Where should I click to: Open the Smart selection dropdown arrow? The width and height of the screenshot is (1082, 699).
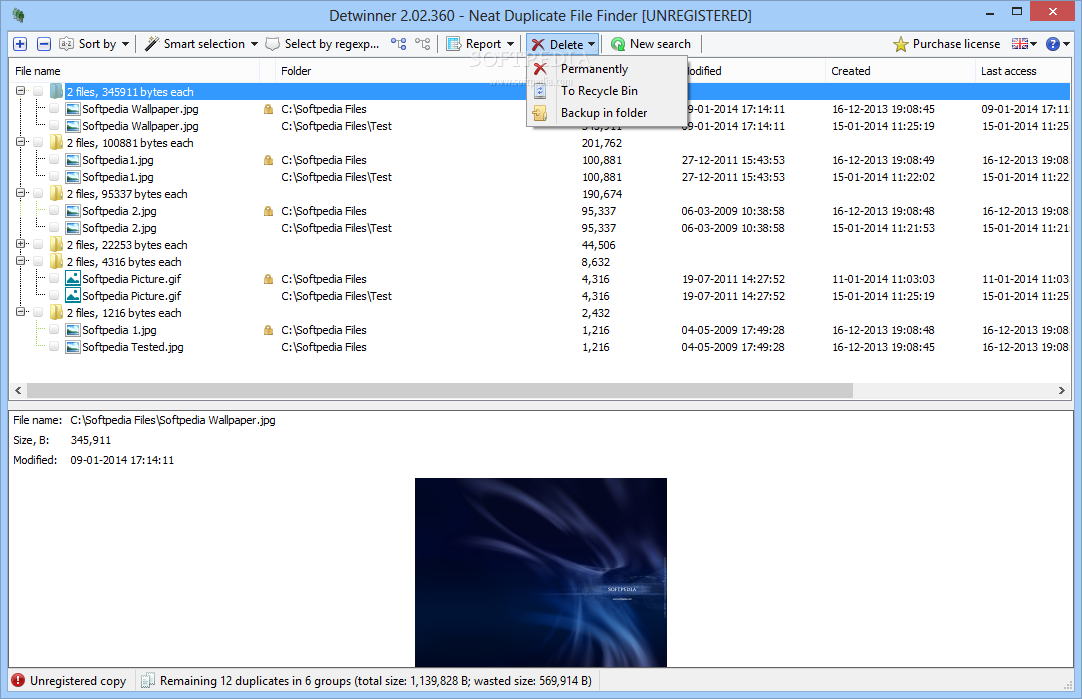(254, 44)
